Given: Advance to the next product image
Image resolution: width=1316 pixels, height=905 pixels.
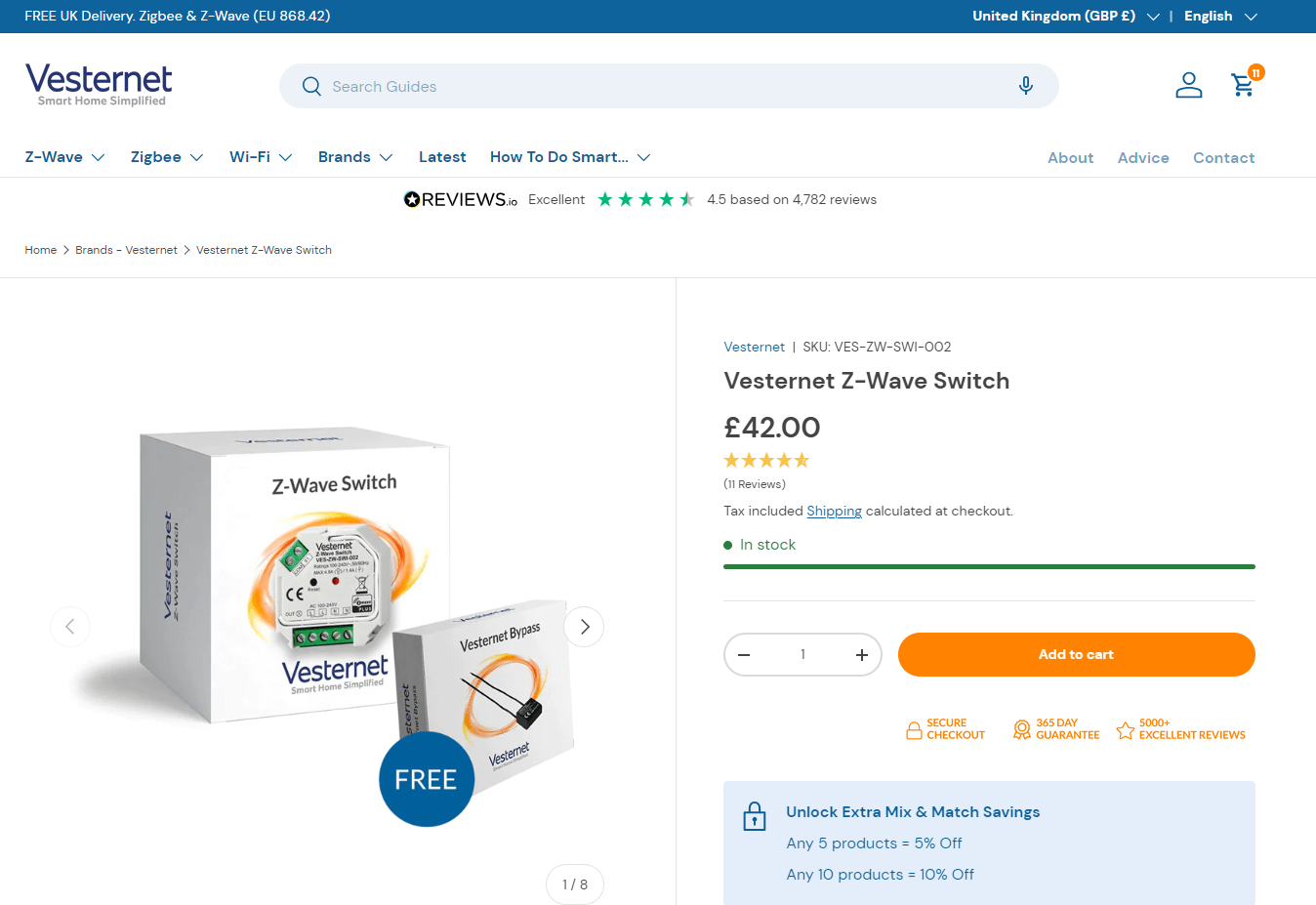Looking at the screenshot, I should pos(584,626).
